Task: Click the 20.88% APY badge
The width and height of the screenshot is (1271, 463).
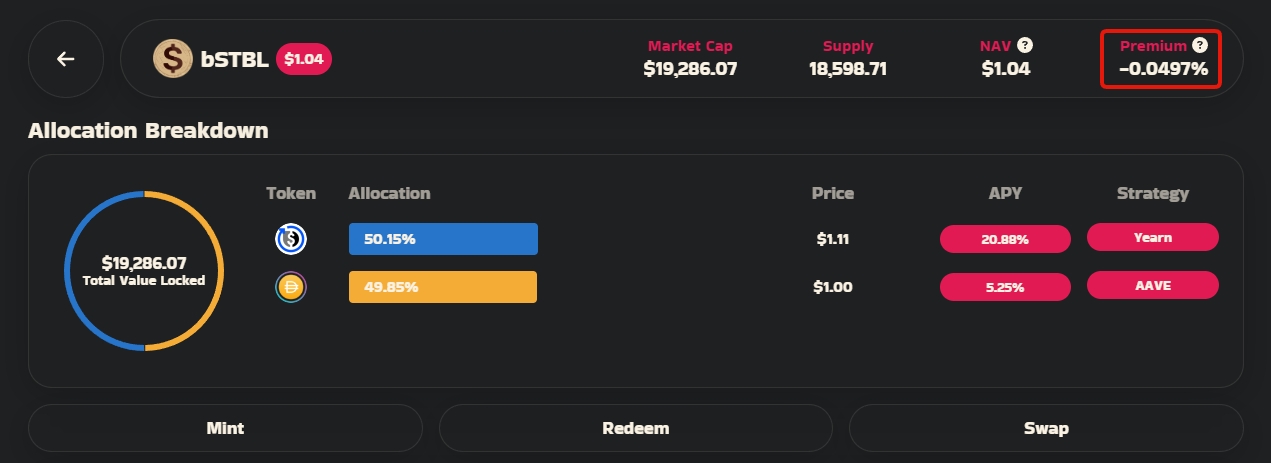Action: tap(1005, 240)
